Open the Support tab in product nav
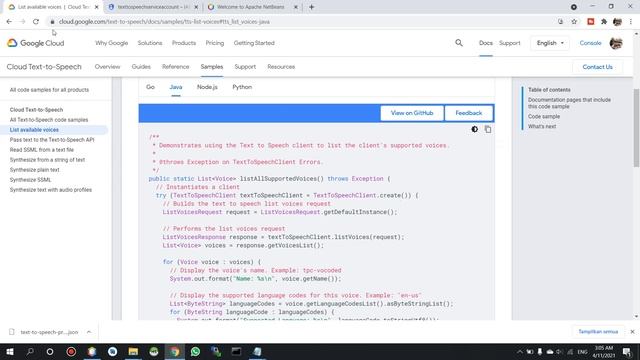 pos(245,67)
